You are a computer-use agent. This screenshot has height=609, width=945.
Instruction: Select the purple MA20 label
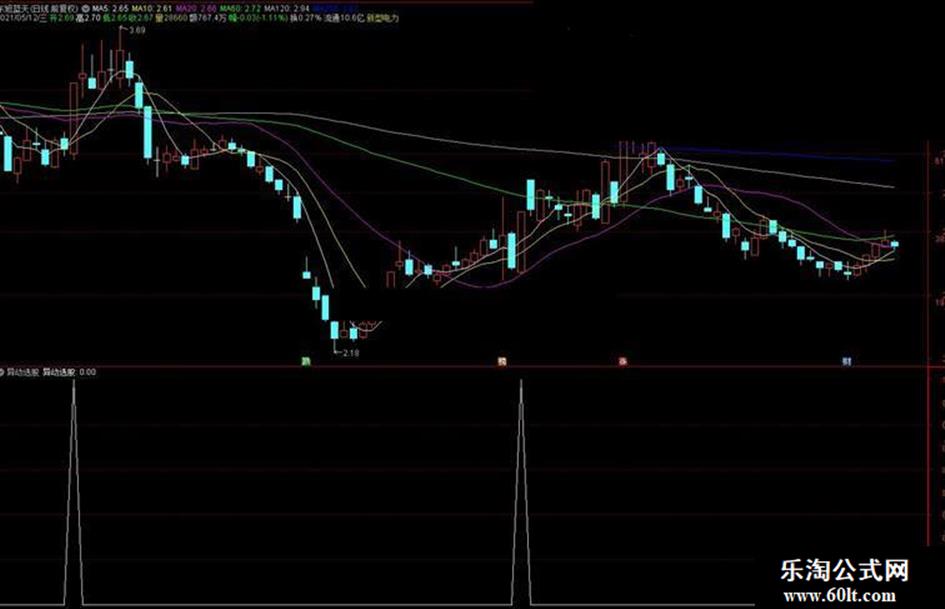pyautogui.click(x=196, y=9)
